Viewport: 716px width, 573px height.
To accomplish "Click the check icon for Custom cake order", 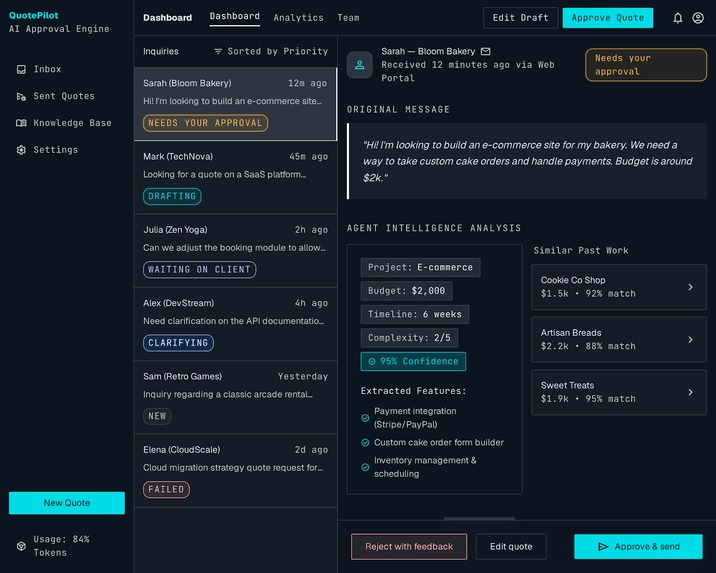I will coord(365,442).
